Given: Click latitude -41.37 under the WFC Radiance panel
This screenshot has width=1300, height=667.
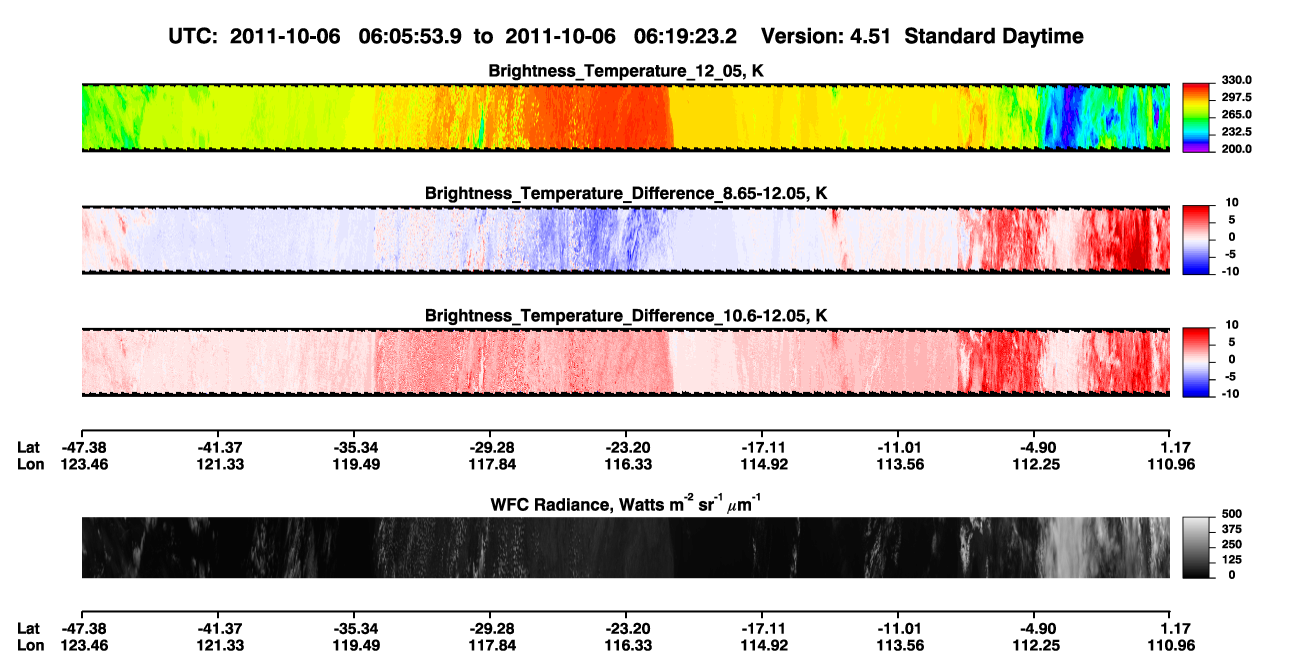Looking at the screenshot, I should click(x=217, y=628).
